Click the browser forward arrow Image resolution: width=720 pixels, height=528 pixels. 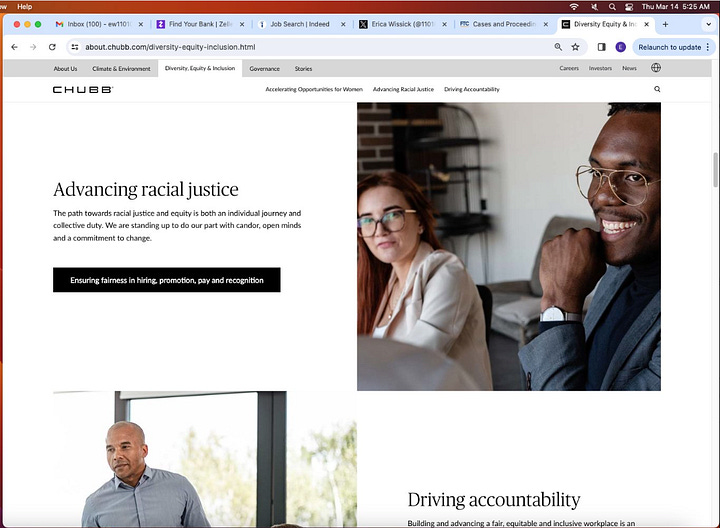point(33,47)
